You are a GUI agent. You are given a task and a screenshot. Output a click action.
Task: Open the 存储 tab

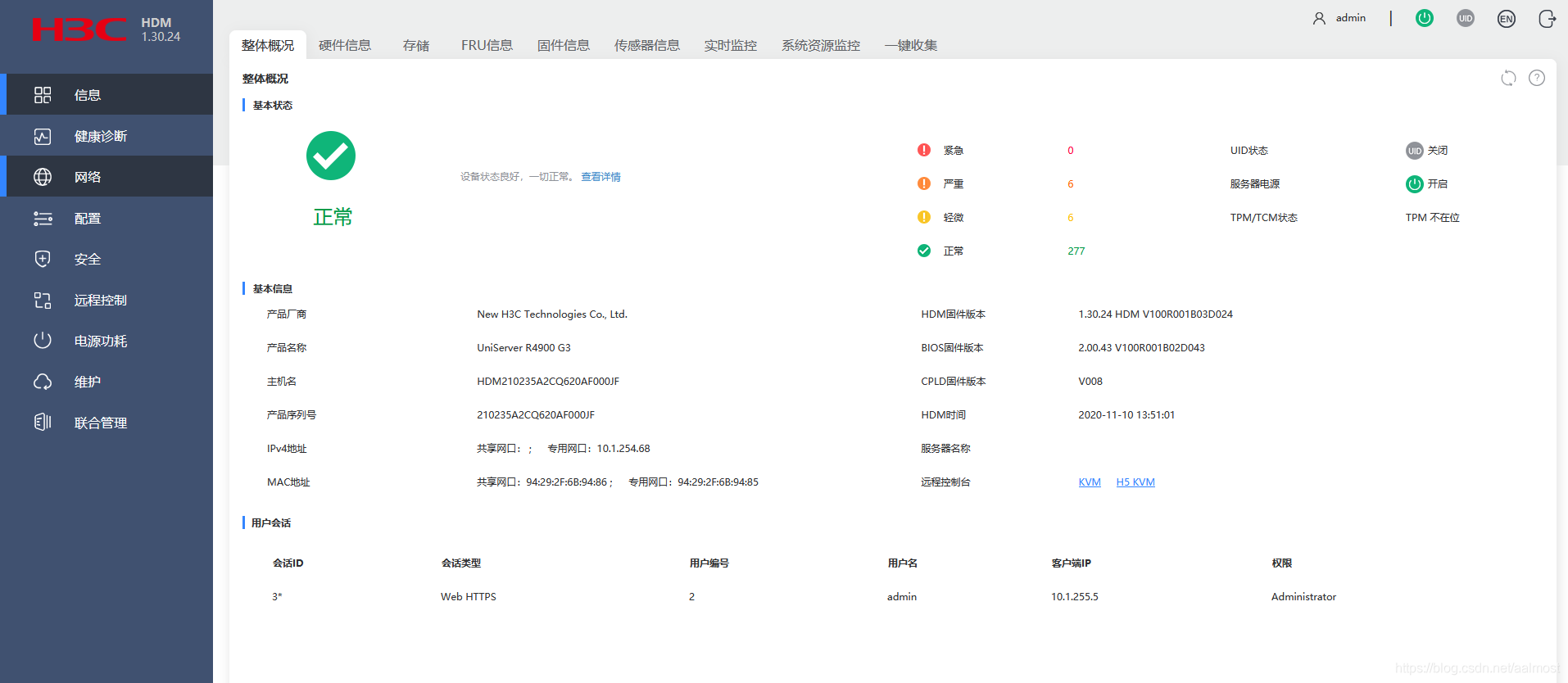point(416,45)
